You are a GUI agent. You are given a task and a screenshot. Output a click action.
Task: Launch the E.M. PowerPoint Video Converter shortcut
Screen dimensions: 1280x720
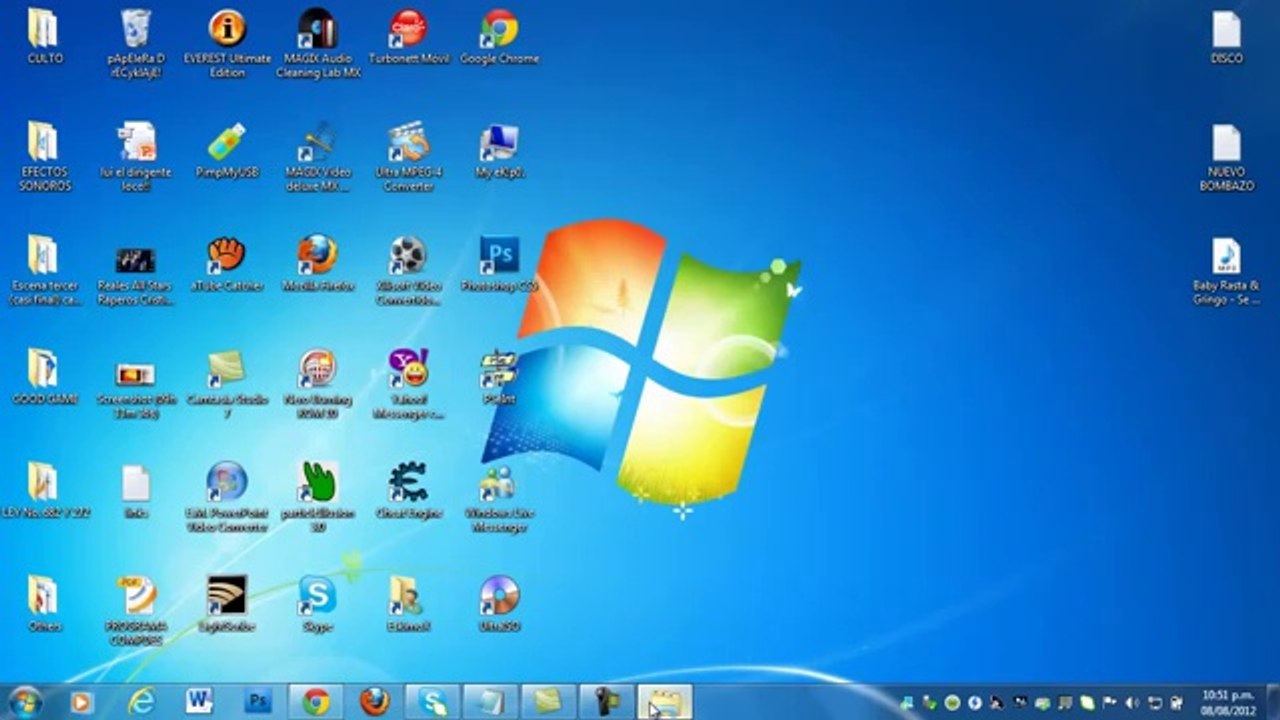tap(227, 497)
